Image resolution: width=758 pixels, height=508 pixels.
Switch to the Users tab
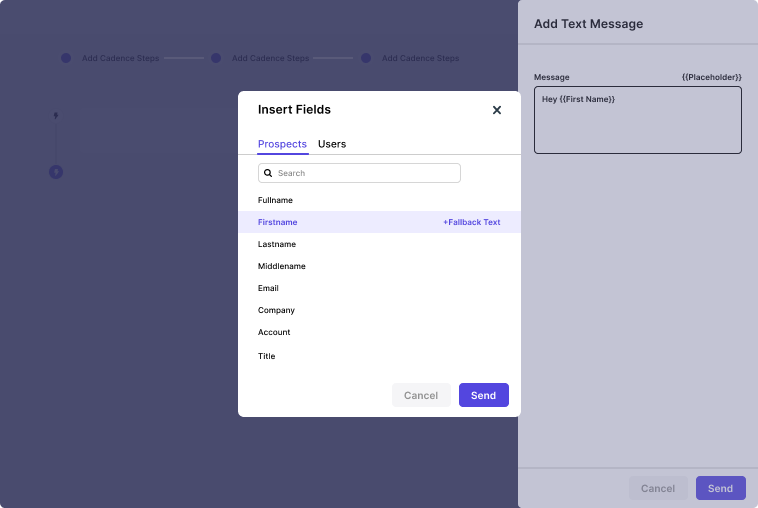pyautogui.click(x=332, y=144)
